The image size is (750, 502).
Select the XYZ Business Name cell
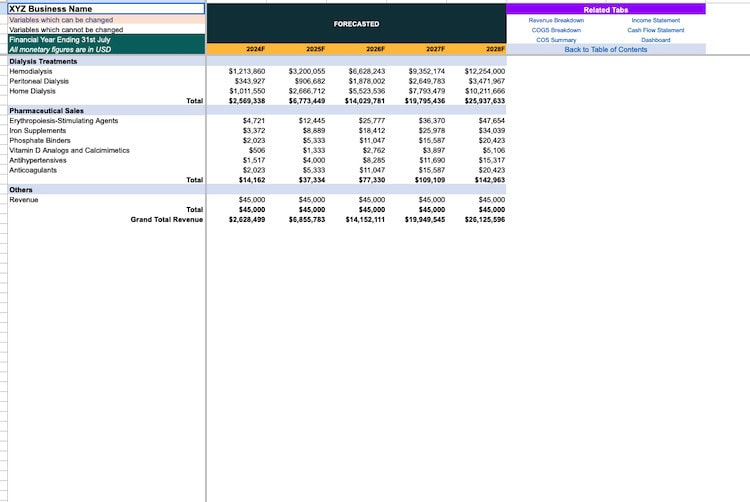tap(106, 9)
